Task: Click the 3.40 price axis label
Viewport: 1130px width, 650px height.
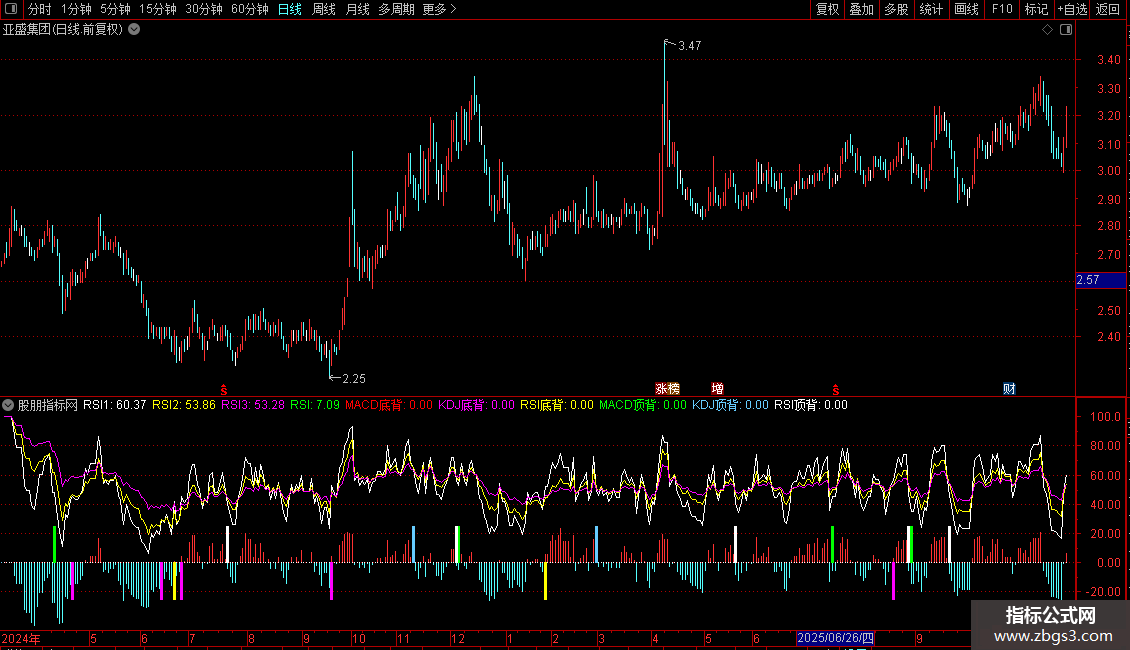Action: pos(1108,60)
